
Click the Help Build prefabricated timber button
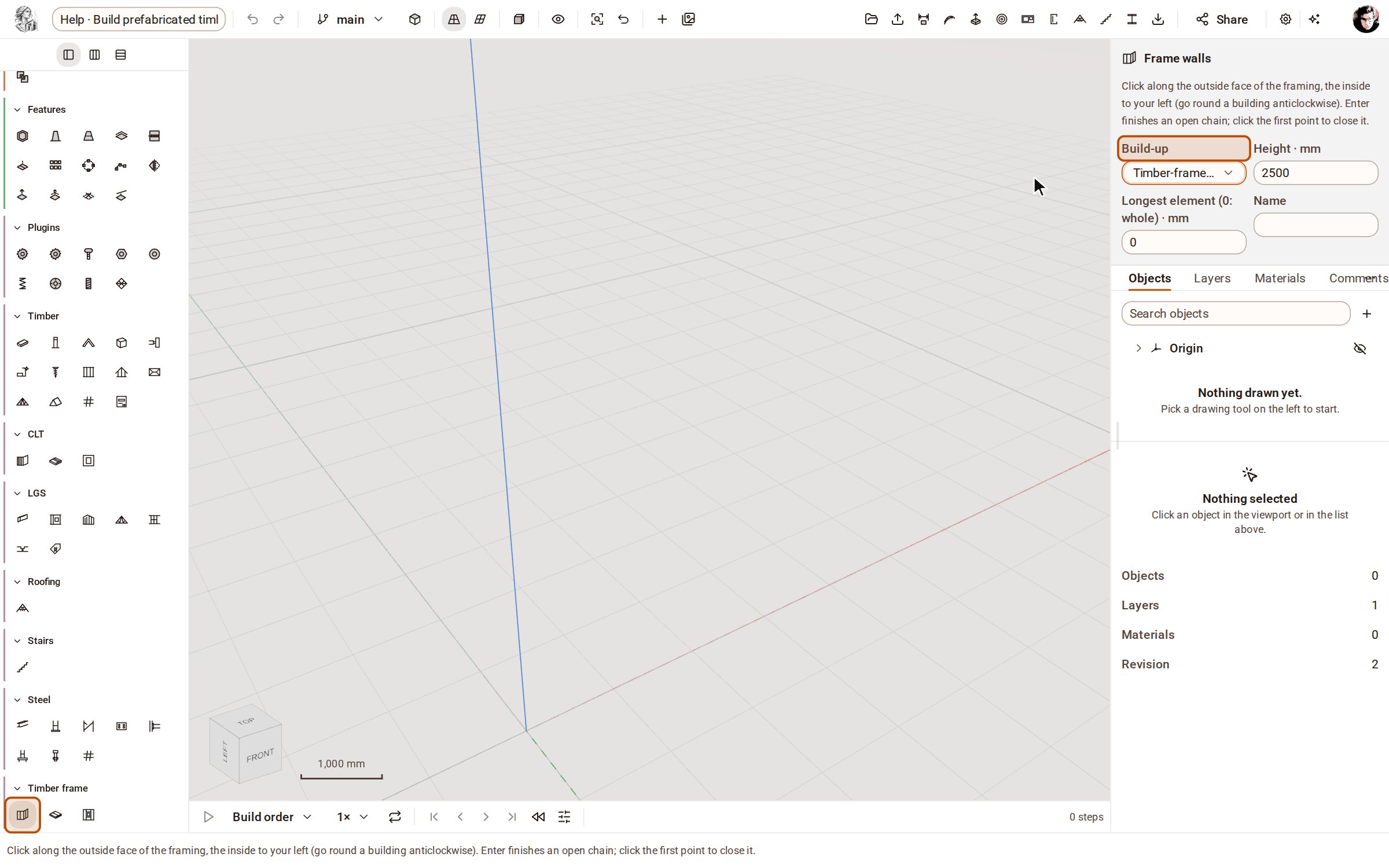click(x=139, y=19)
